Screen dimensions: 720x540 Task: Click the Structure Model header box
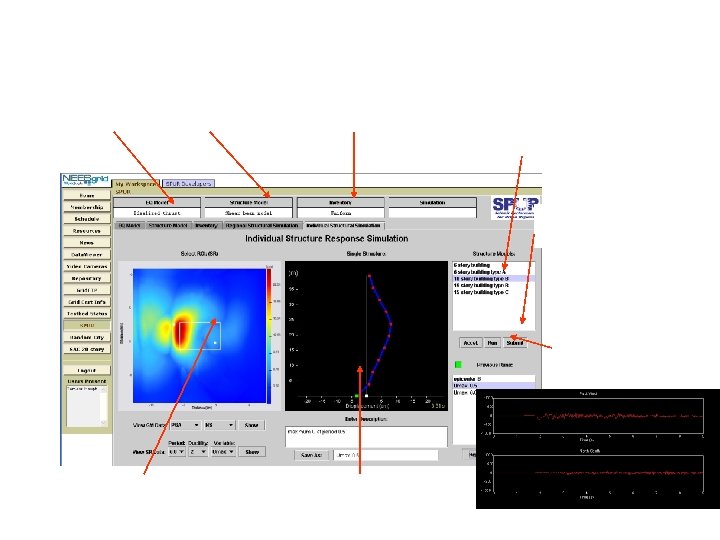click(248, 202)
